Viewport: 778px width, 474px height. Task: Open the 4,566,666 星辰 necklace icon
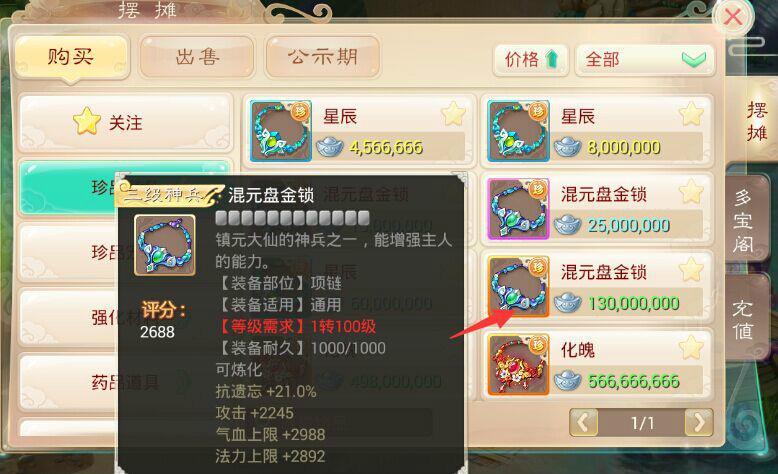click(x=281, y=131)
